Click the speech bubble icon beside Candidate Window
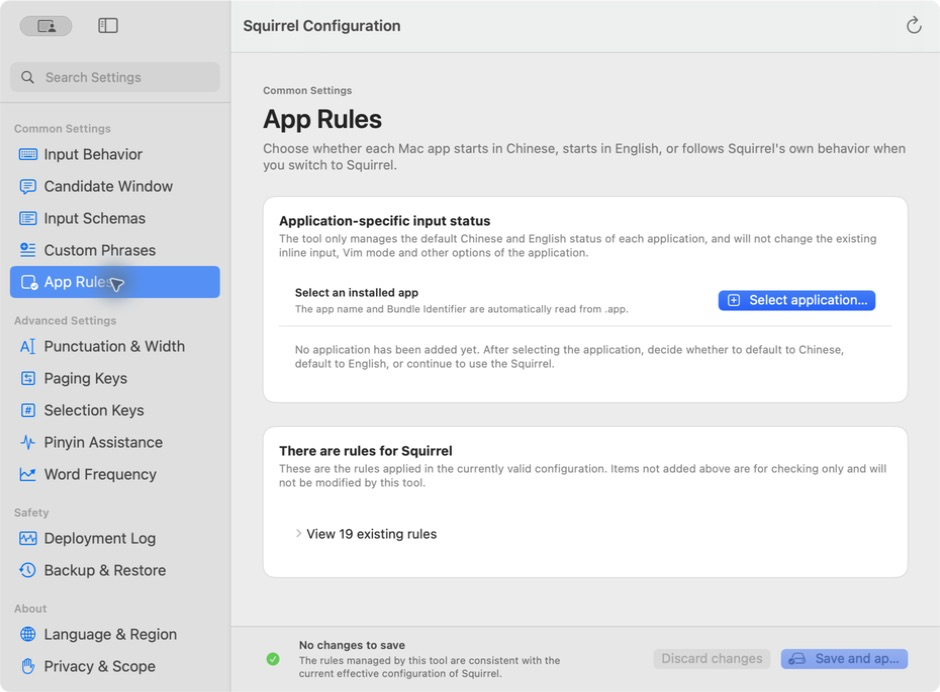Image resolution: width=940 pixels, height=692 pixels. pyautogui.click(x=28, y=186)
